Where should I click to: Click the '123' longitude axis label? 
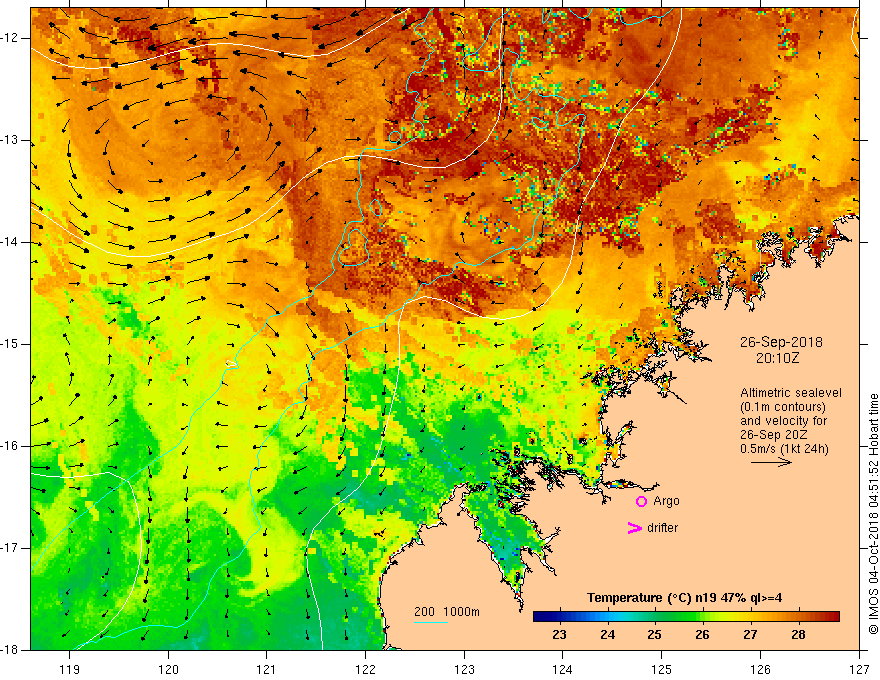click(x=464, y=670)
